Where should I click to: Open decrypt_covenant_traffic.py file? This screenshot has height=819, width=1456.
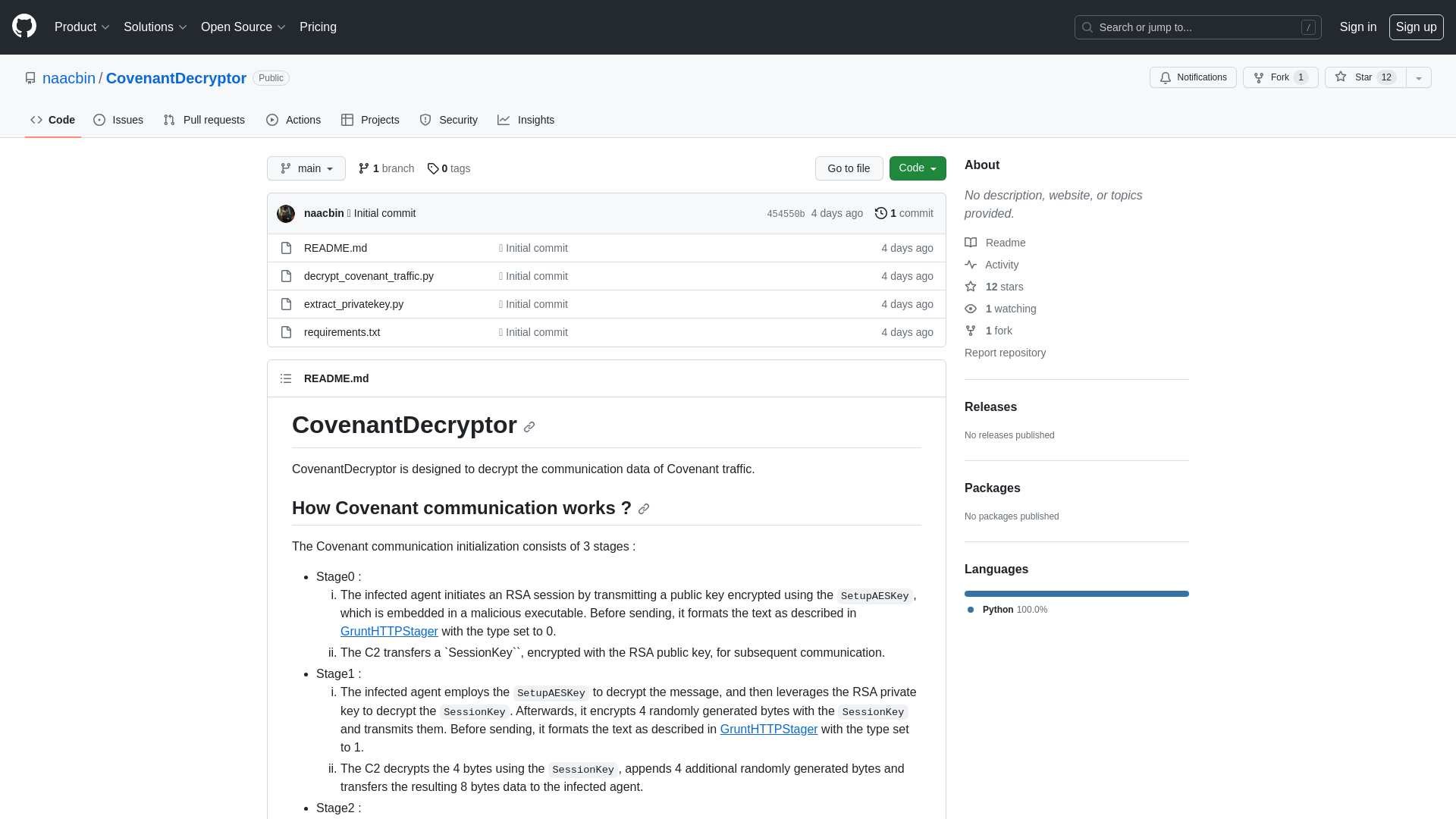click(x=369, y=276)
